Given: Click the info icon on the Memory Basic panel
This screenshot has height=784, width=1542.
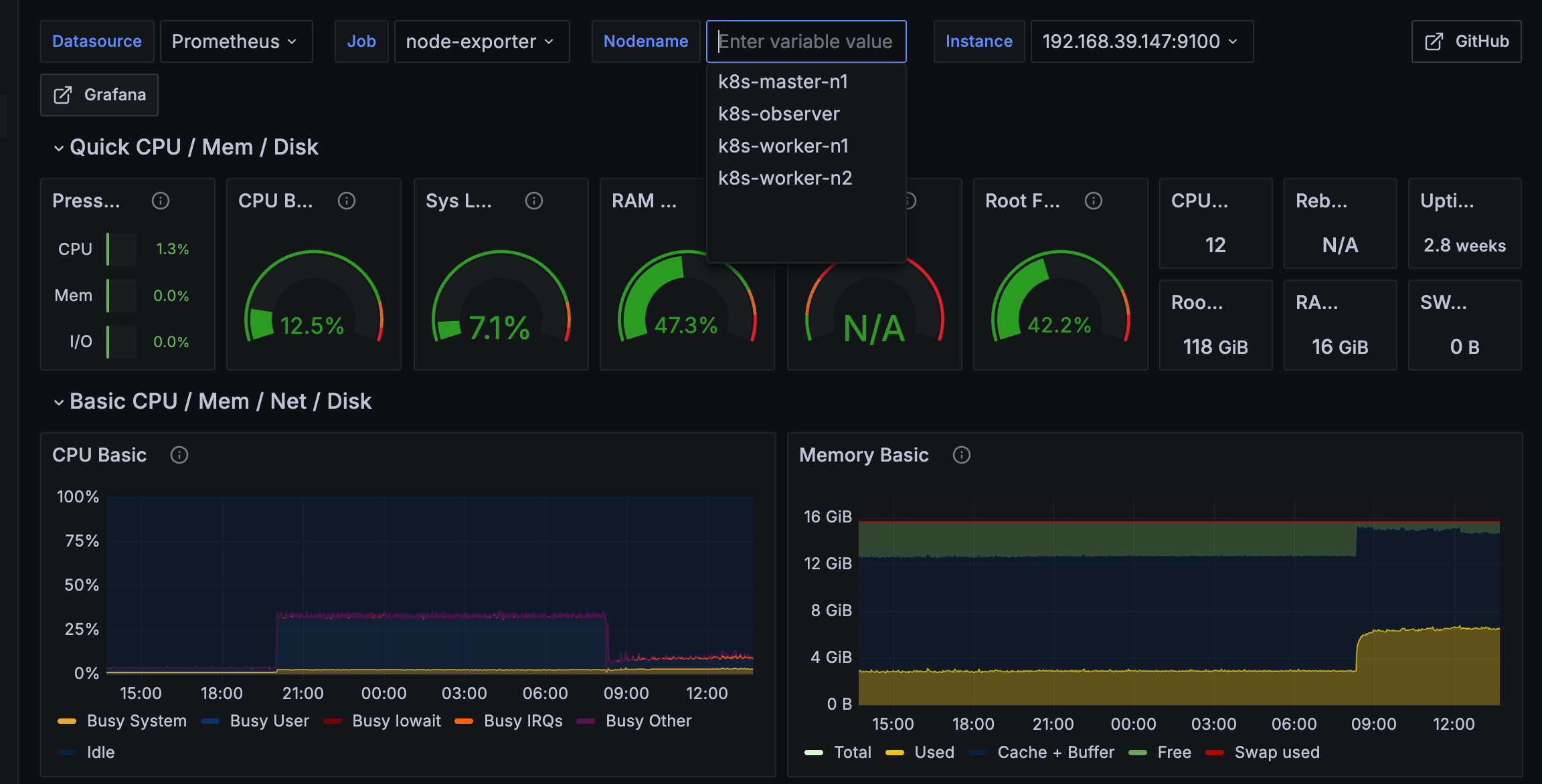Looking at the screenshot, I should coord(961,455).
